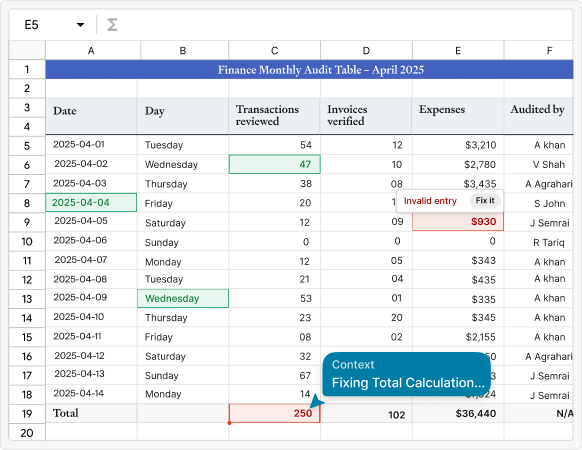The image size is (582, 450).
Task: Select the highlighted Wednesday cell in row 13
Action: 183,299
